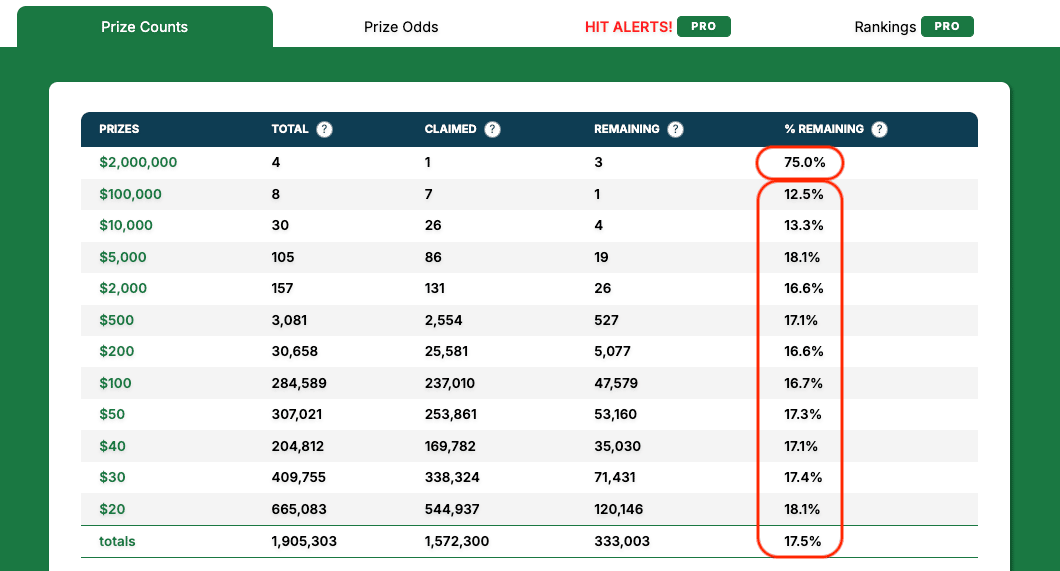Click the $500 prize link
Image resolution: width=1060 pixels, height=571 pixels.
pyautogui.click(x=116, y=320)
